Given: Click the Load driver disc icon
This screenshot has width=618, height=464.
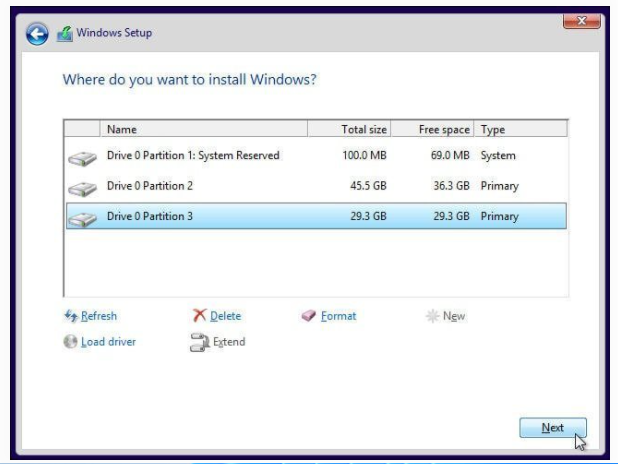Looking at the screenshot, I should pyautogui.click(x=70, y=342).
